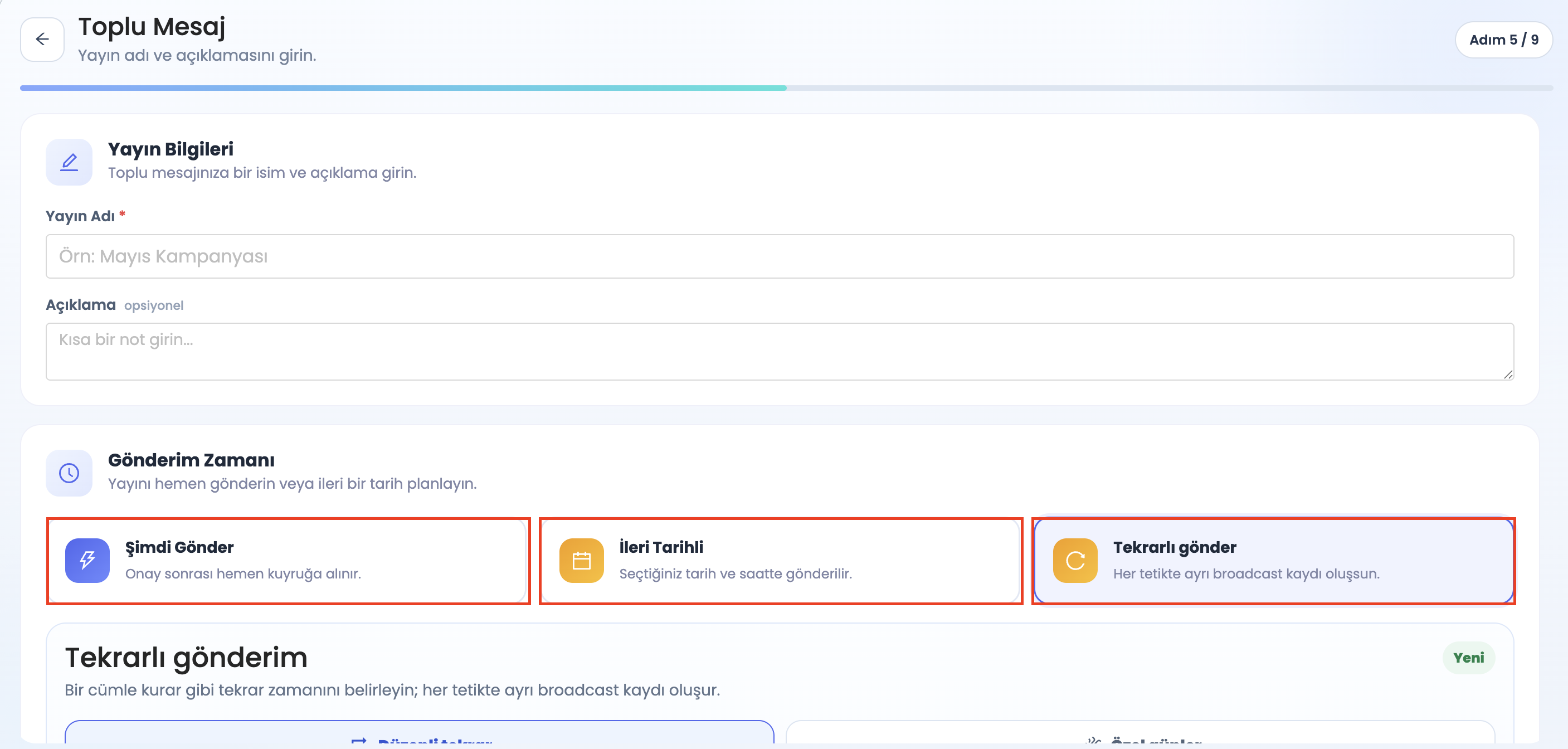
Task: Click the Açıklama field label
Action: (x=81, y=304)
